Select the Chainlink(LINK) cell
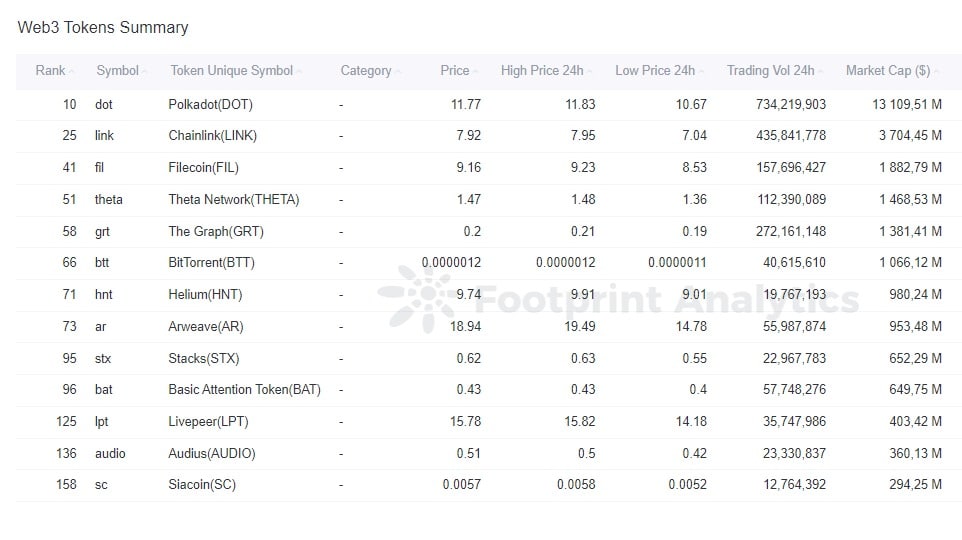Screen dimensions: 962x540 [x=212, y=136]
